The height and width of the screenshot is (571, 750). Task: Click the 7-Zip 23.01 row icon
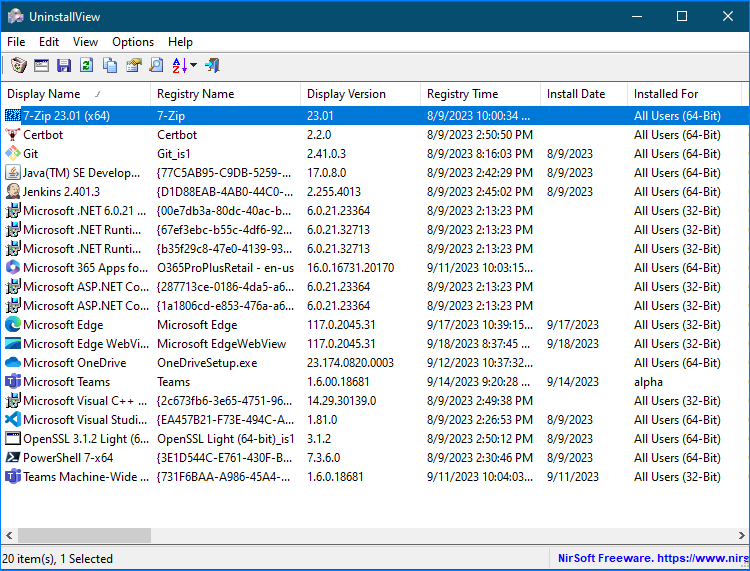tap(13, 116)
